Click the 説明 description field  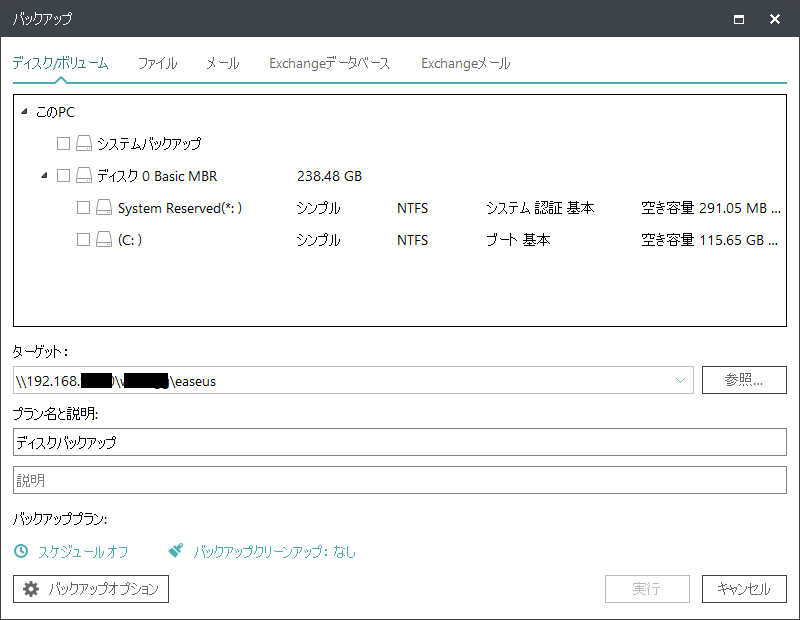point(399,480)
